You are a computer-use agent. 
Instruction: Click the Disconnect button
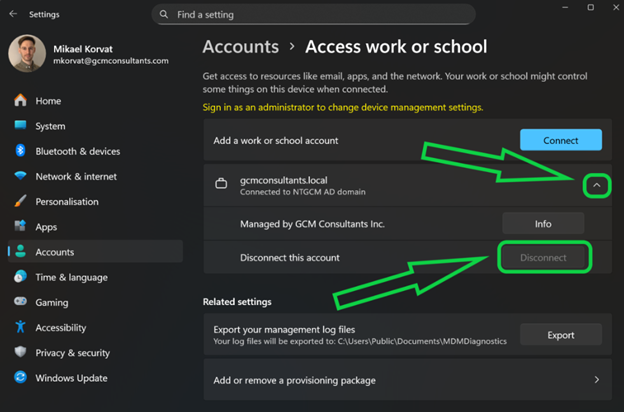(x=543, y=258)
